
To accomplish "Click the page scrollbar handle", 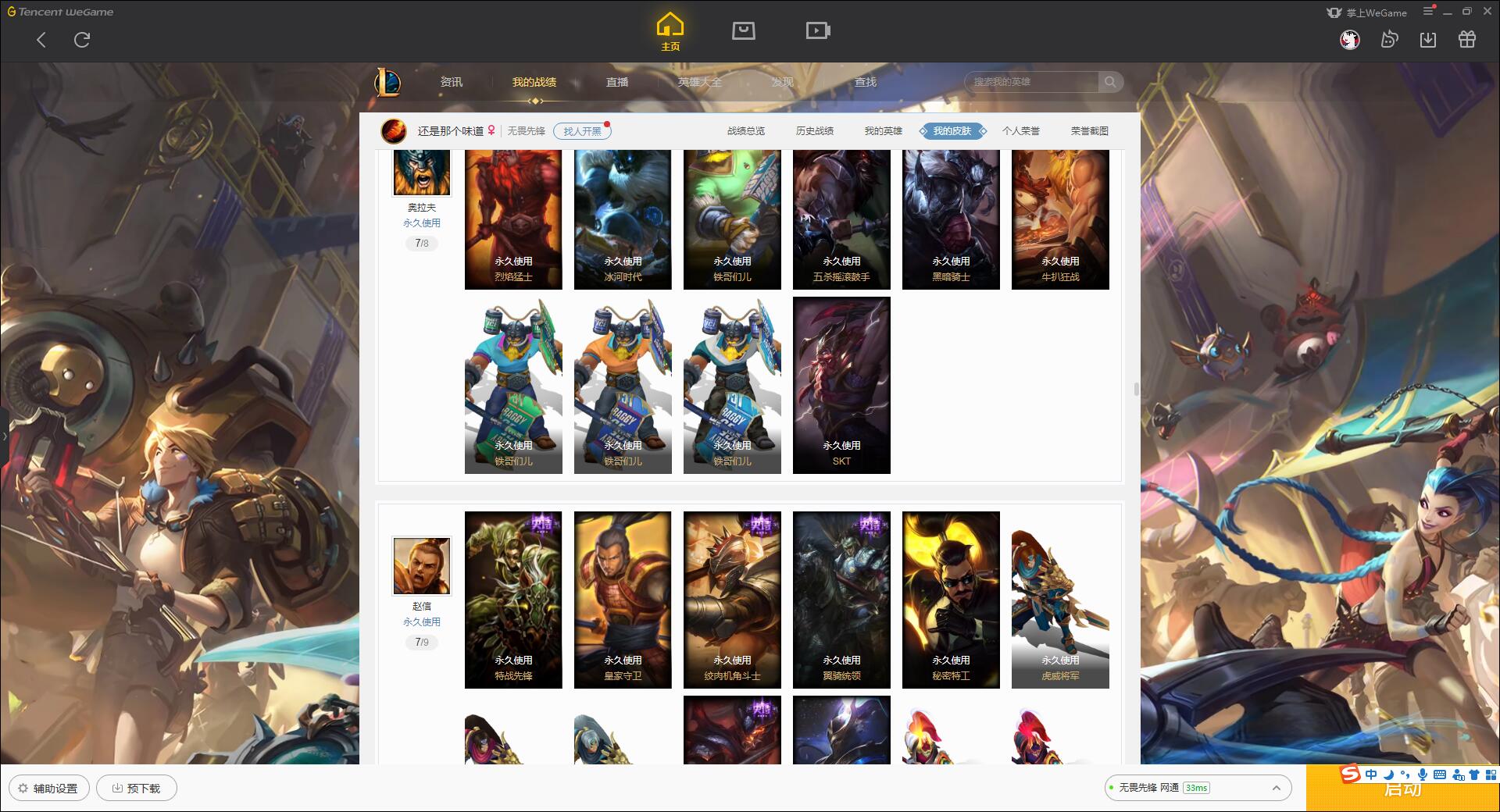I will click(x=1136, y=389).
